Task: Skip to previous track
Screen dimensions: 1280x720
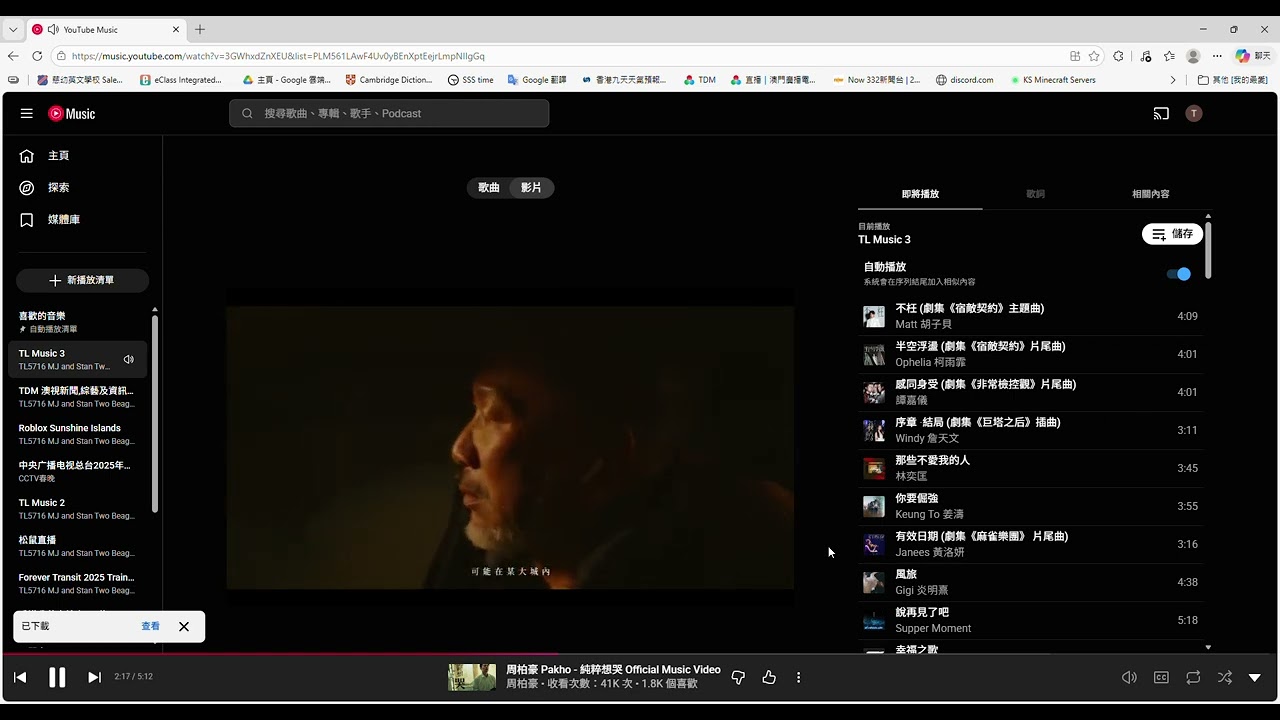Action: point(20,677)
